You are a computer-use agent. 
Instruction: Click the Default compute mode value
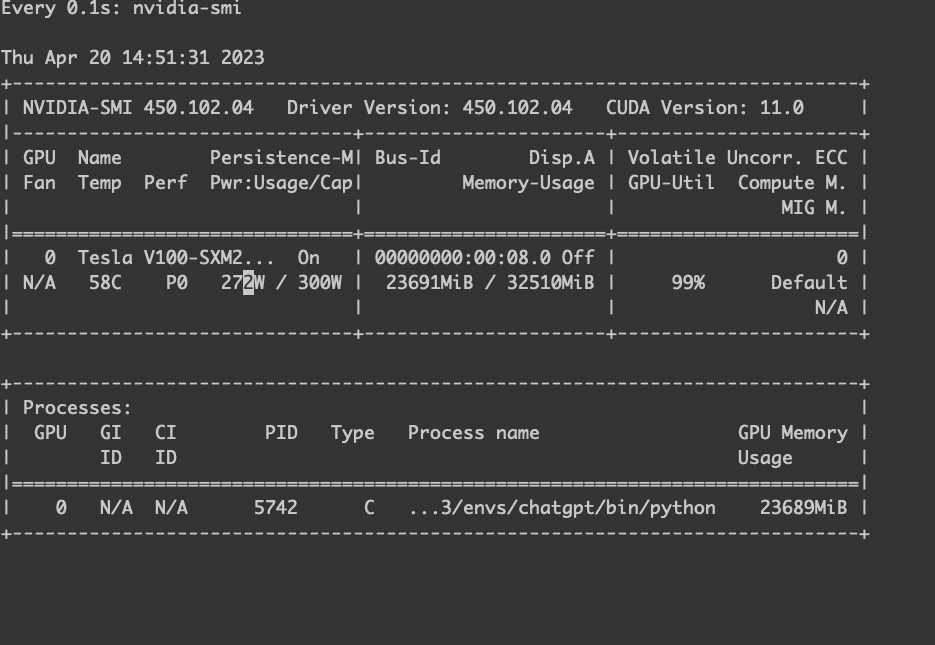[808, 283]
